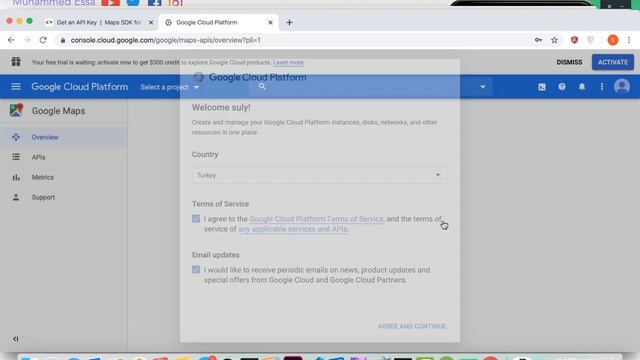Viewport: 640px width, 360px height.
Task: Select APIs in the sidebar
Action: 64,157
